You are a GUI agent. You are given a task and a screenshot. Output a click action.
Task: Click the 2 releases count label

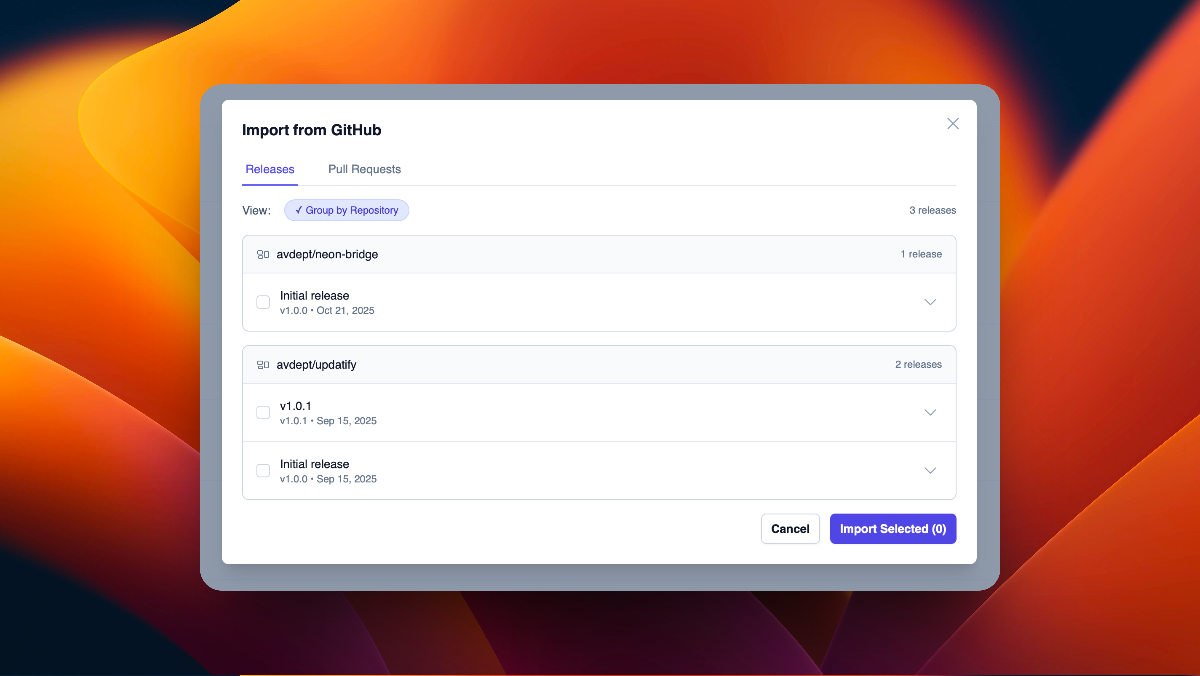(918, 365)
